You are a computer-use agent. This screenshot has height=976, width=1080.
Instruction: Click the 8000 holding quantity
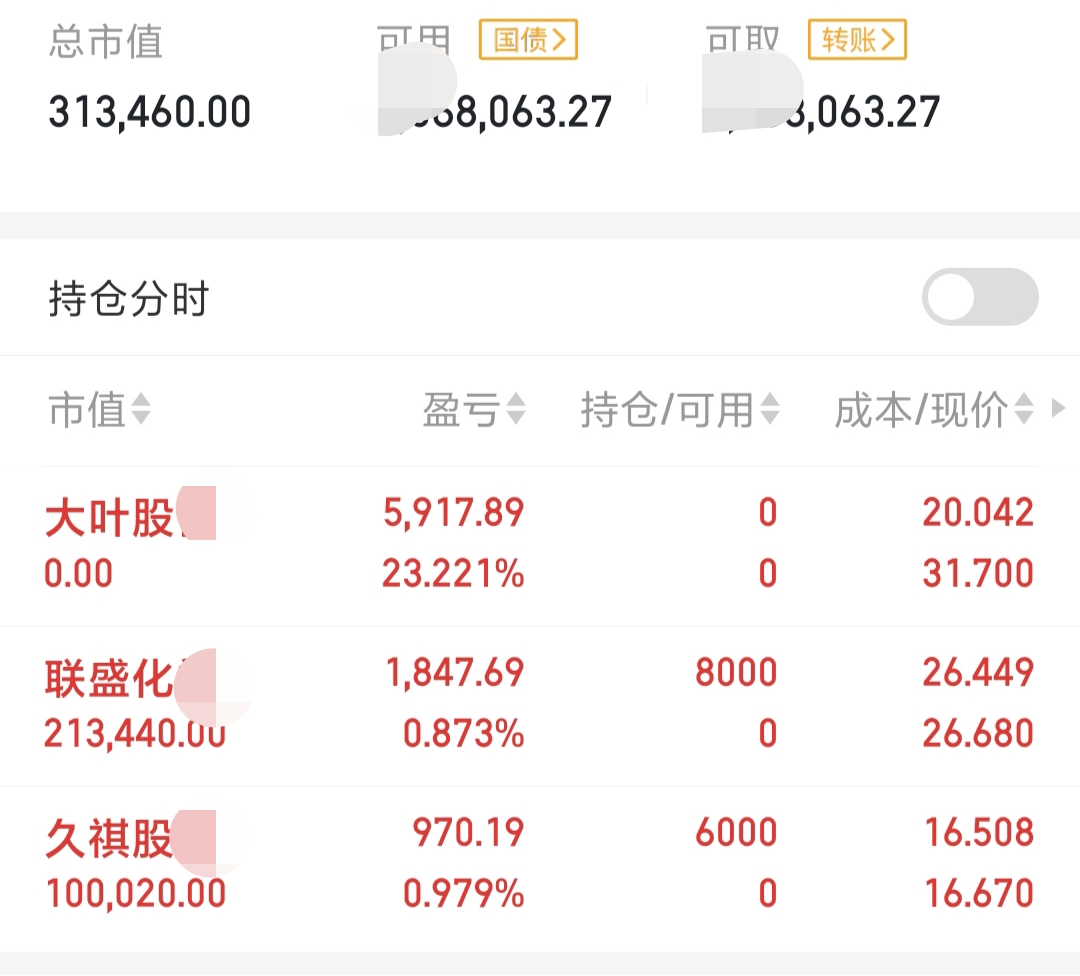(736, 672)
